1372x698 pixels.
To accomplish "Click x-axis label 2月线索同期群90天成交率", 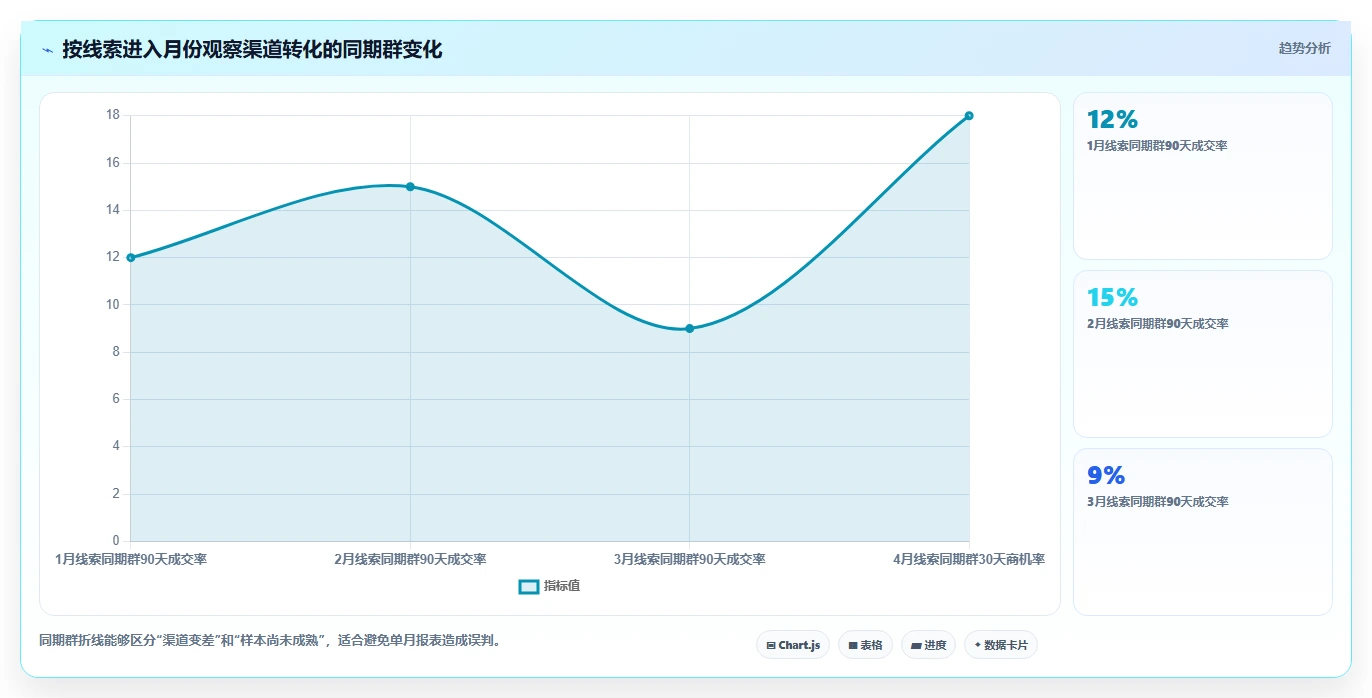I will point(410,560).
